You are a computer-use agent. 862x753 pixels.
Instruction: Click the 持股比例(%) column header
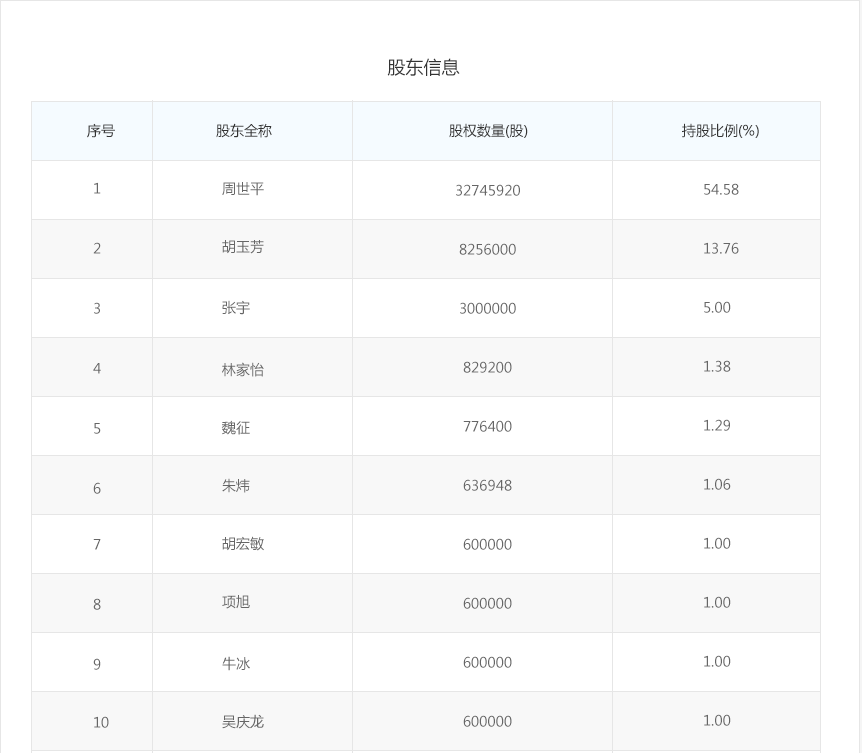(720, 131)
